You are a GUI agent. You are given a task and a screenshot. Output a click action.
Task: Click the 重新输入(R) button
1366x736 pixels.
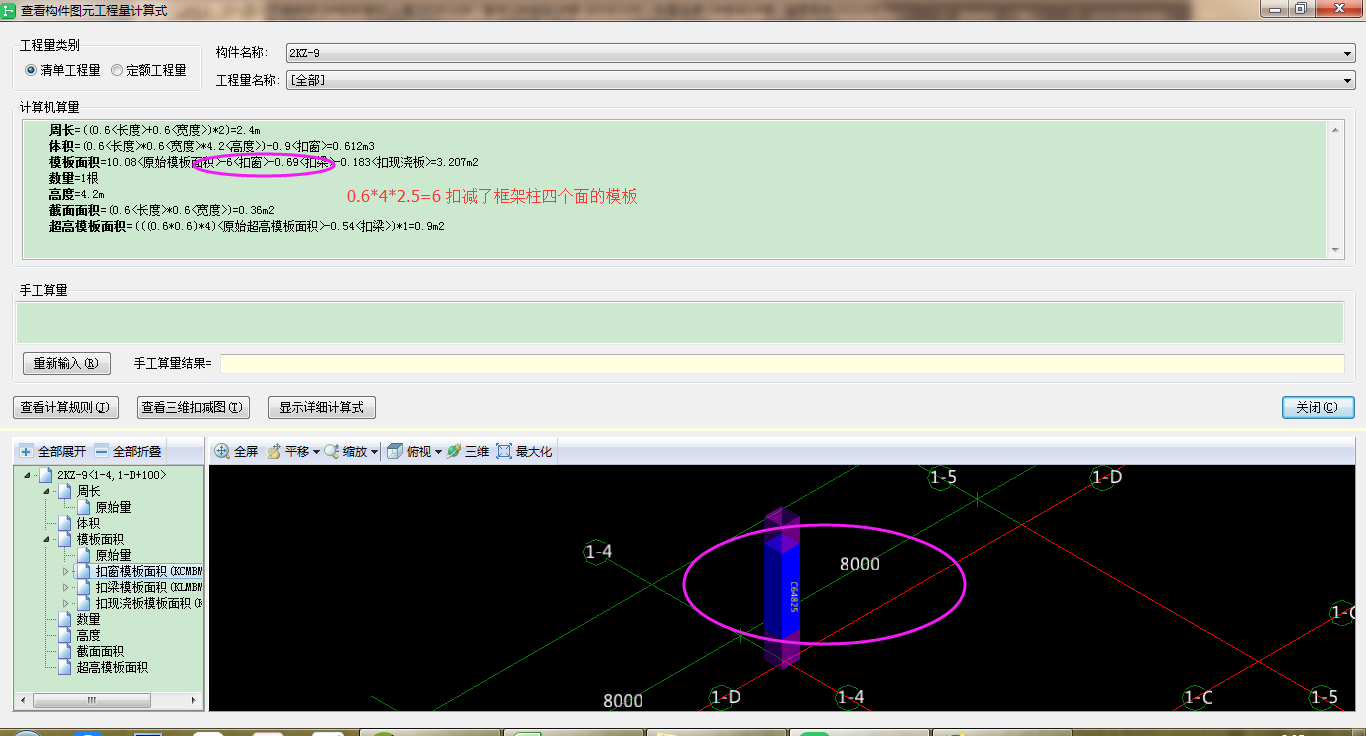[x=66, y=363]
